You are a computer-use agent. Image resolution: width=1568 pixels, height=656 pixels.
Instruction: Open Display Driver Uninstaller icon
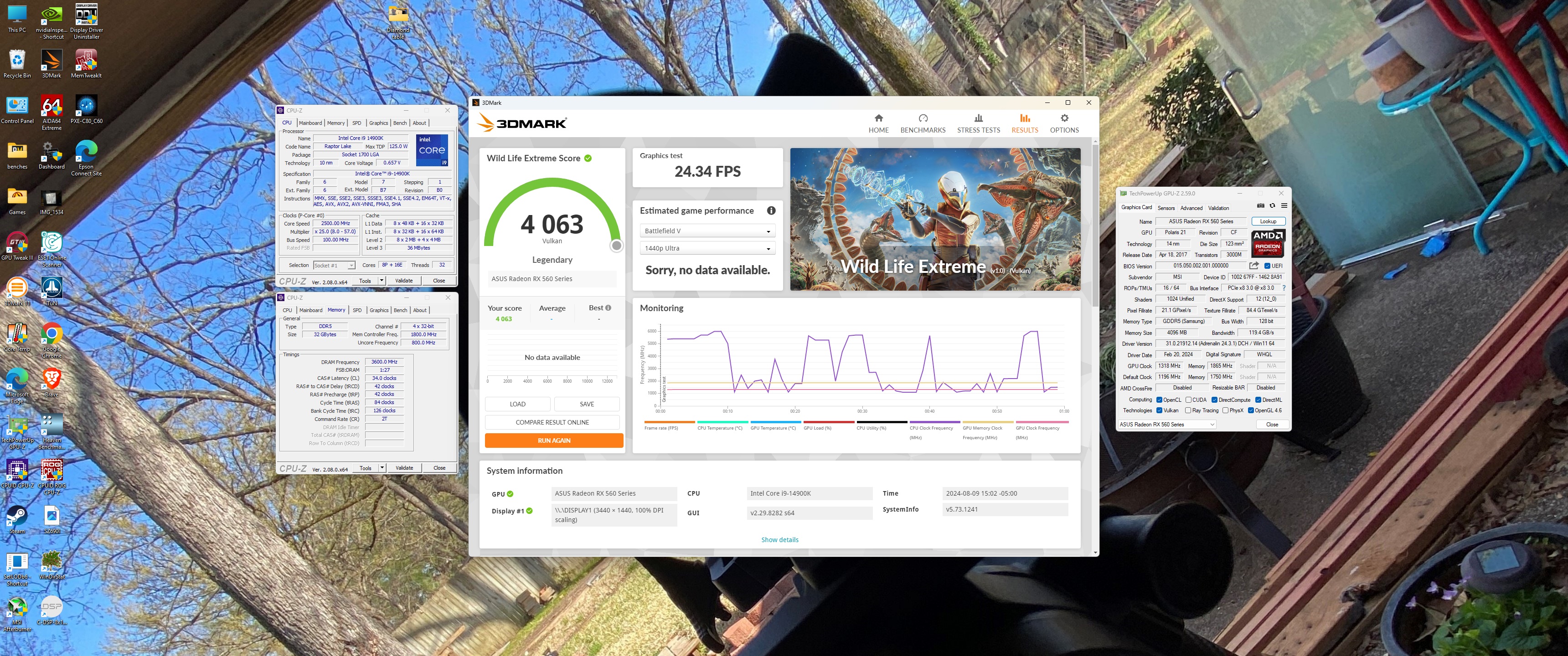click(x=87, y=22)
